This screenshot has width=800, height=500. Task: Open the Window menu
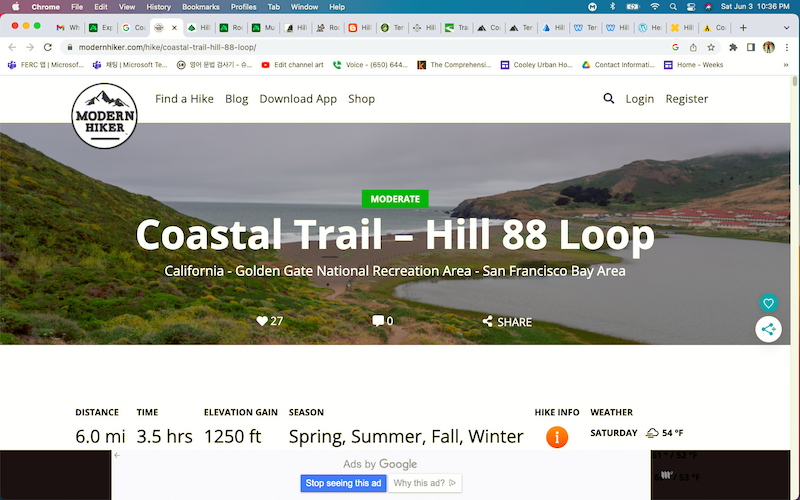(304, 7)
